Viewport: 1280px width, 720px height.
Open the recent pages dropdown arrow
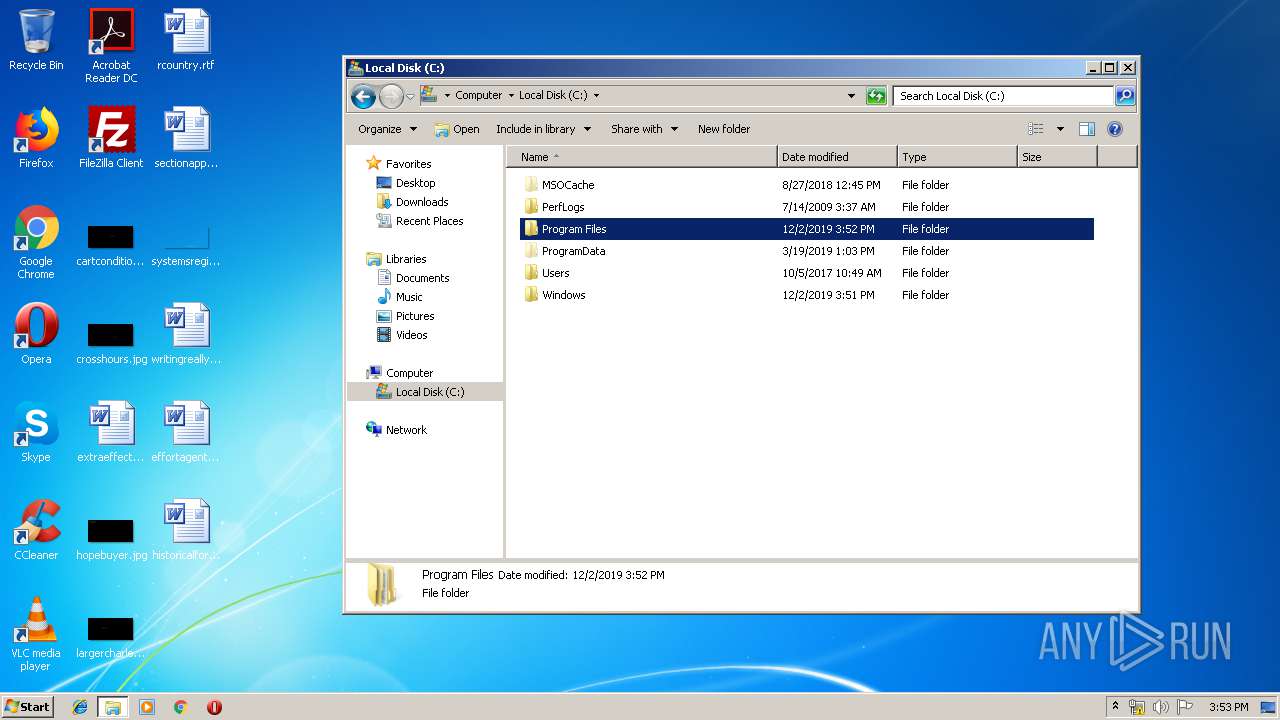pos(410,96)
